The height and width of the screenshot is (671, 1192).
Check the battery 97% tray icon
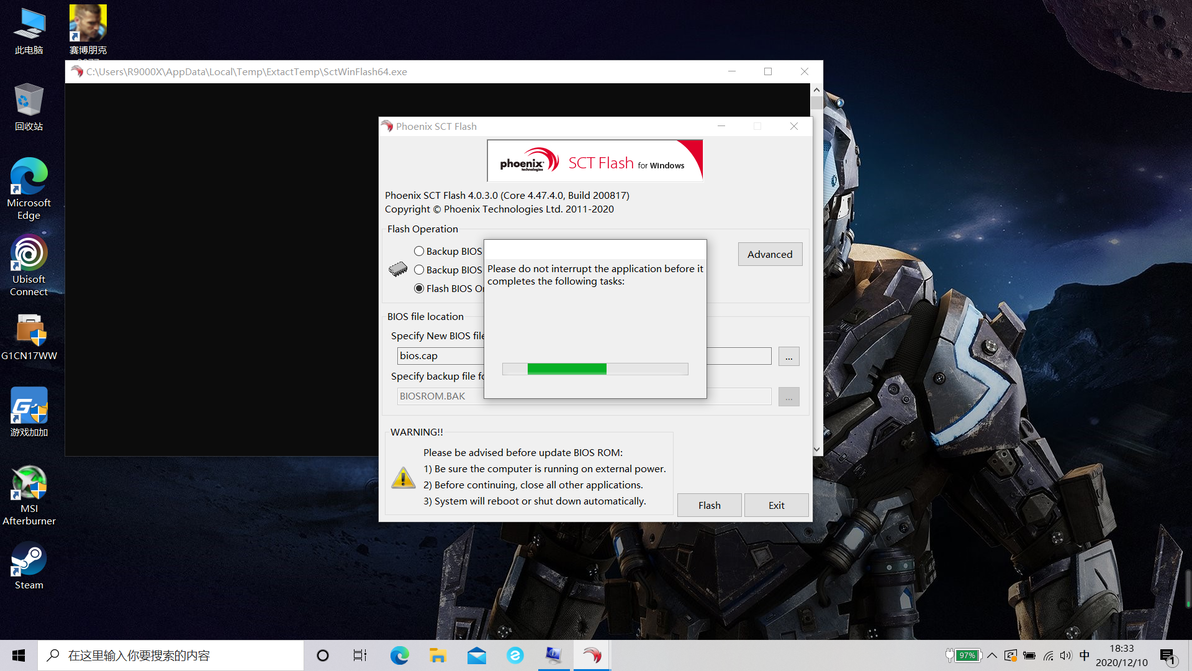pyautogui.click(x=962, y=655)
